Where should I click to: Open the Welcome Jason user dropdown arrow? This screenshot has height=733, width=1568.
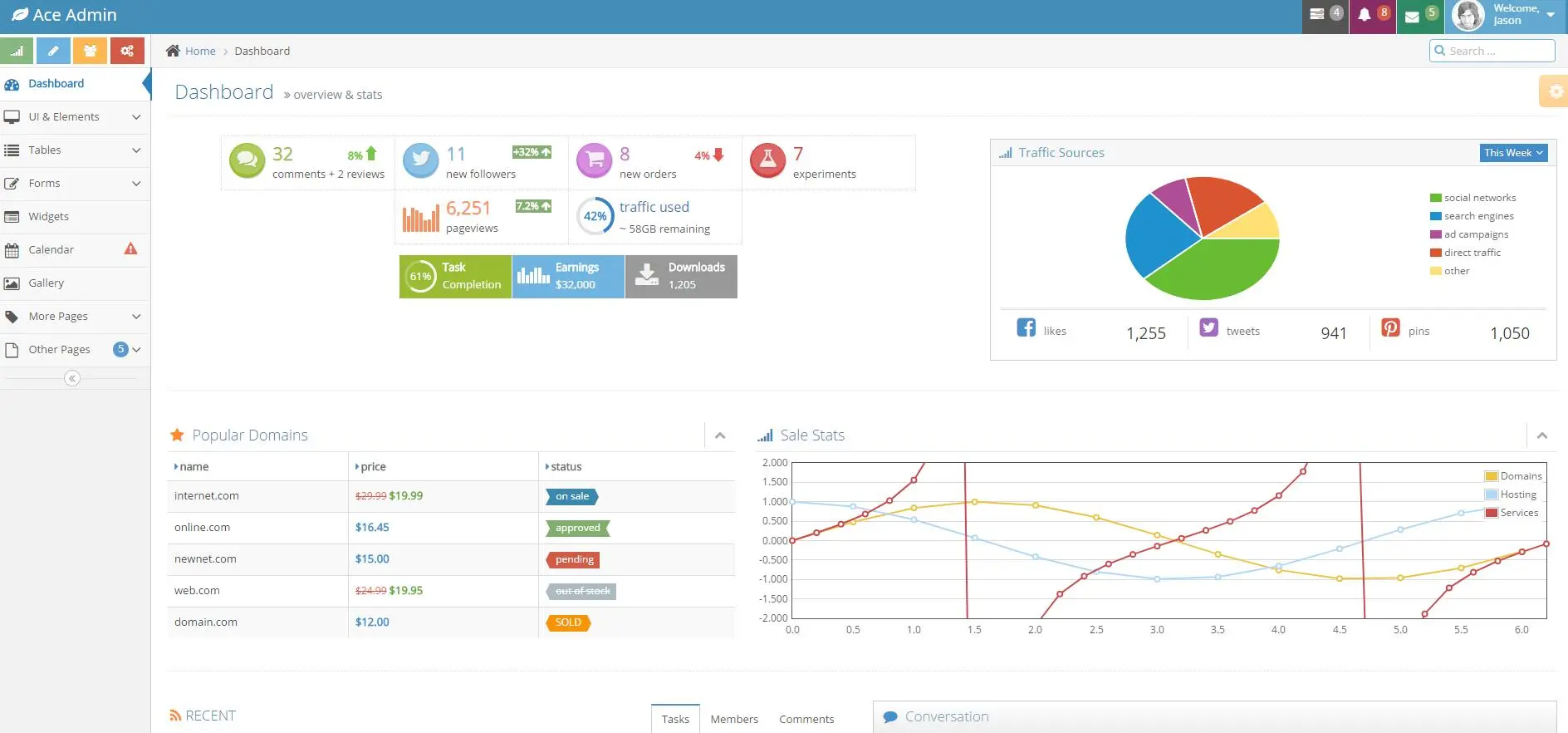pos(1551,15)
